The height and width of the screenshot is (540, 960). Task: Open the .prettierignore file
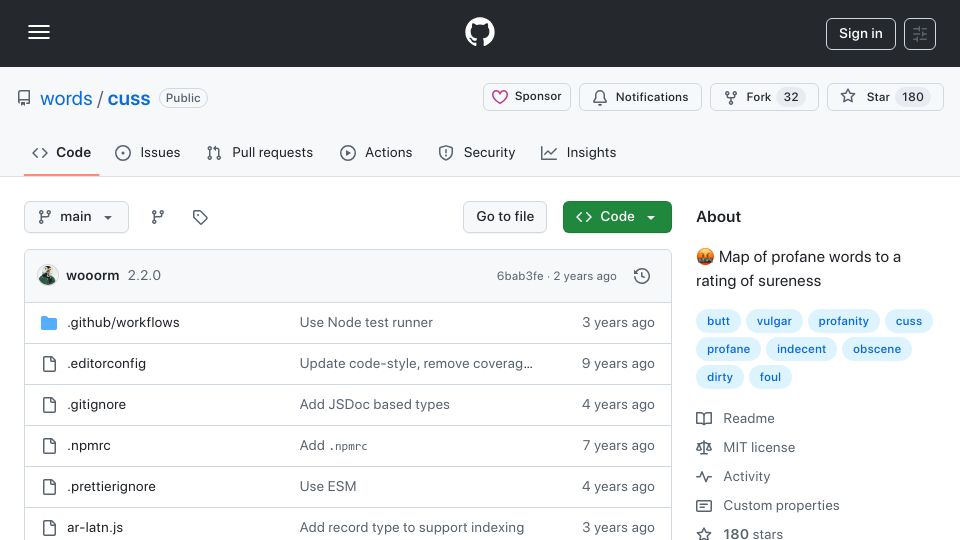click(111, 487)
